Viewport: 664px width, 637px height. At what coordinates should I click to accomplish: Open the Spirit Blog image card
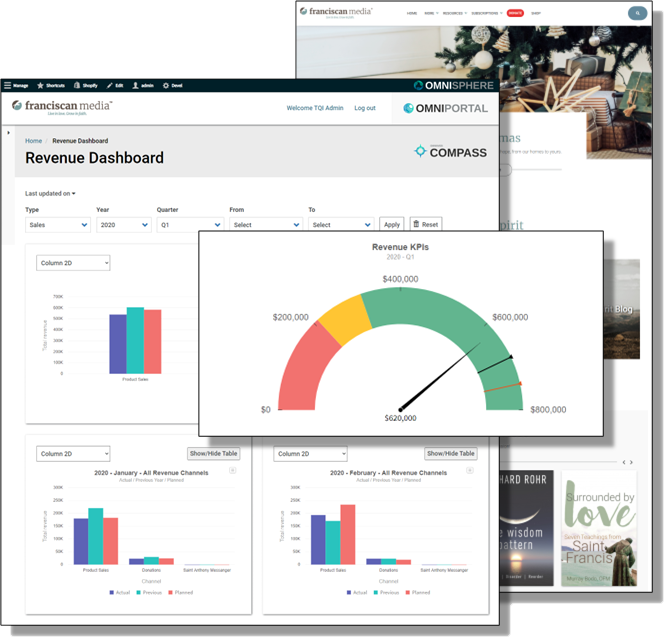coord(622,309)
